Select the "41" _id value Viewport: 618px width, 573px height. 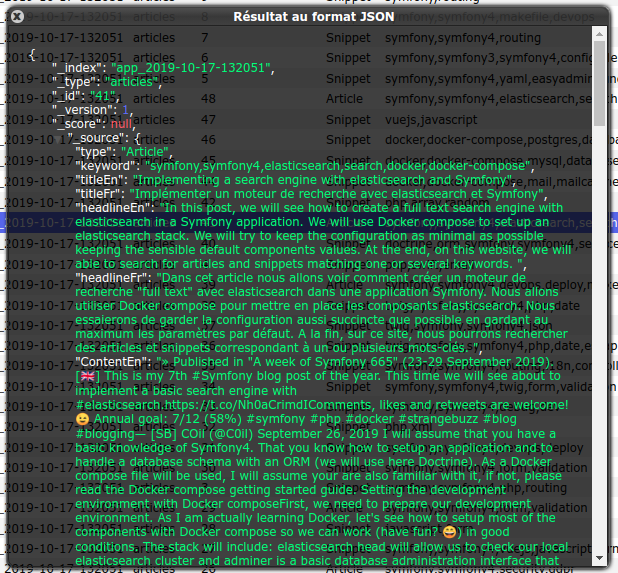(102, 96)
